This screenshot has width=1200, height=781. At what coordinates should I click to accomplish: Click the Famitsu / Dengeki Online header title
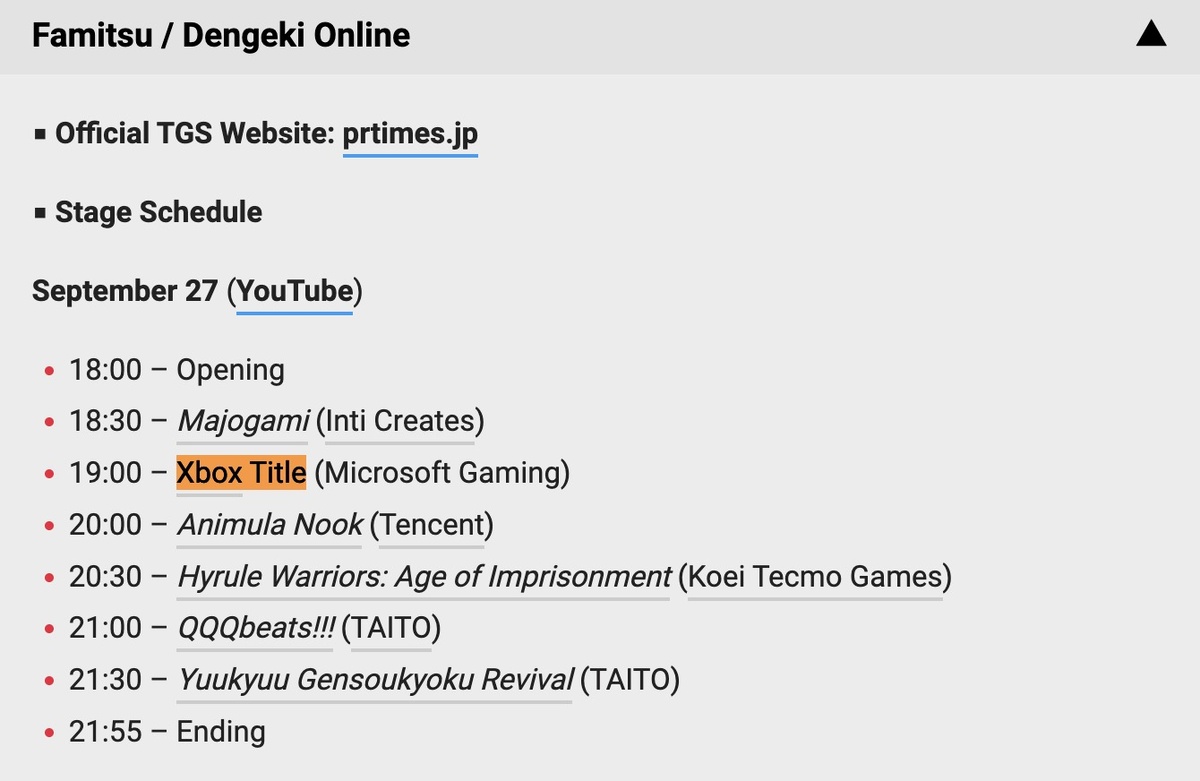(221, 36)
